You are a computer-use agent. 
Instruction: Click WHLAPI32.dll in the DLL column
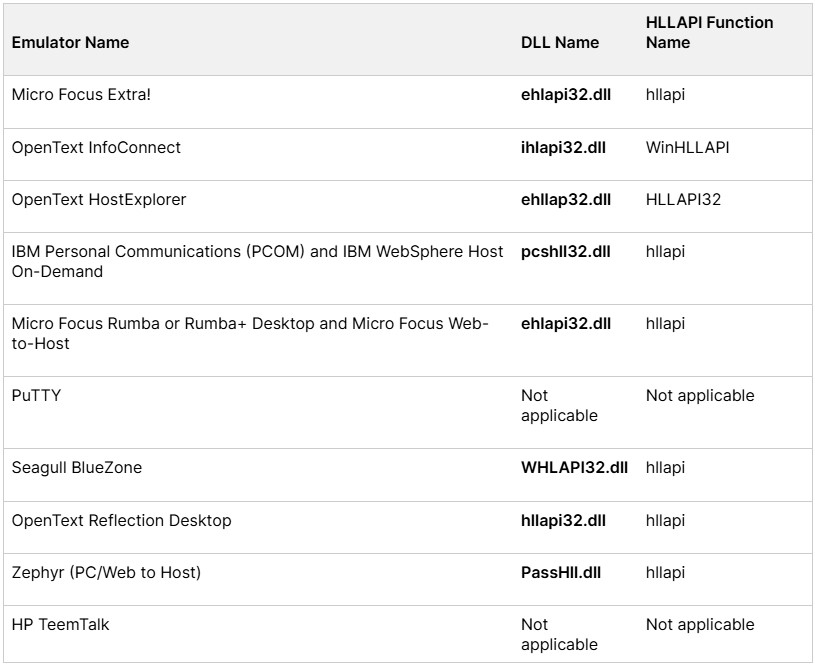(x=574, y=467)
